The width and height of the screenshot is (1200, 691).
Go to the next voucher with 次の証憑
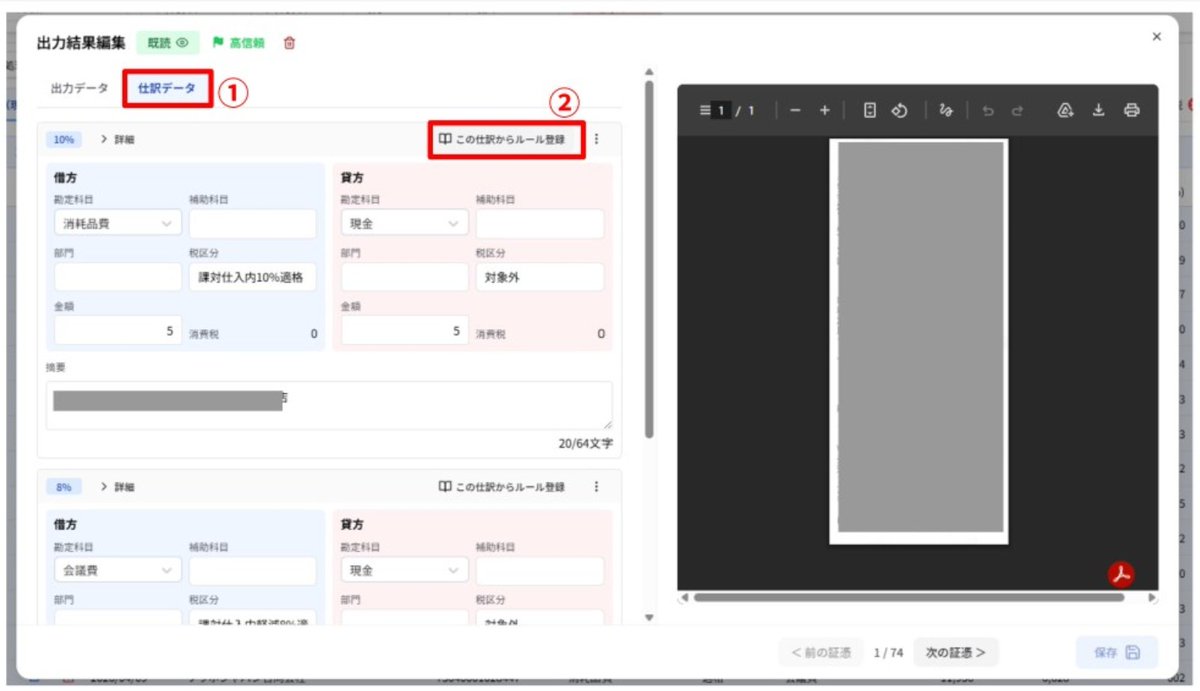click(x=956, y=653)
